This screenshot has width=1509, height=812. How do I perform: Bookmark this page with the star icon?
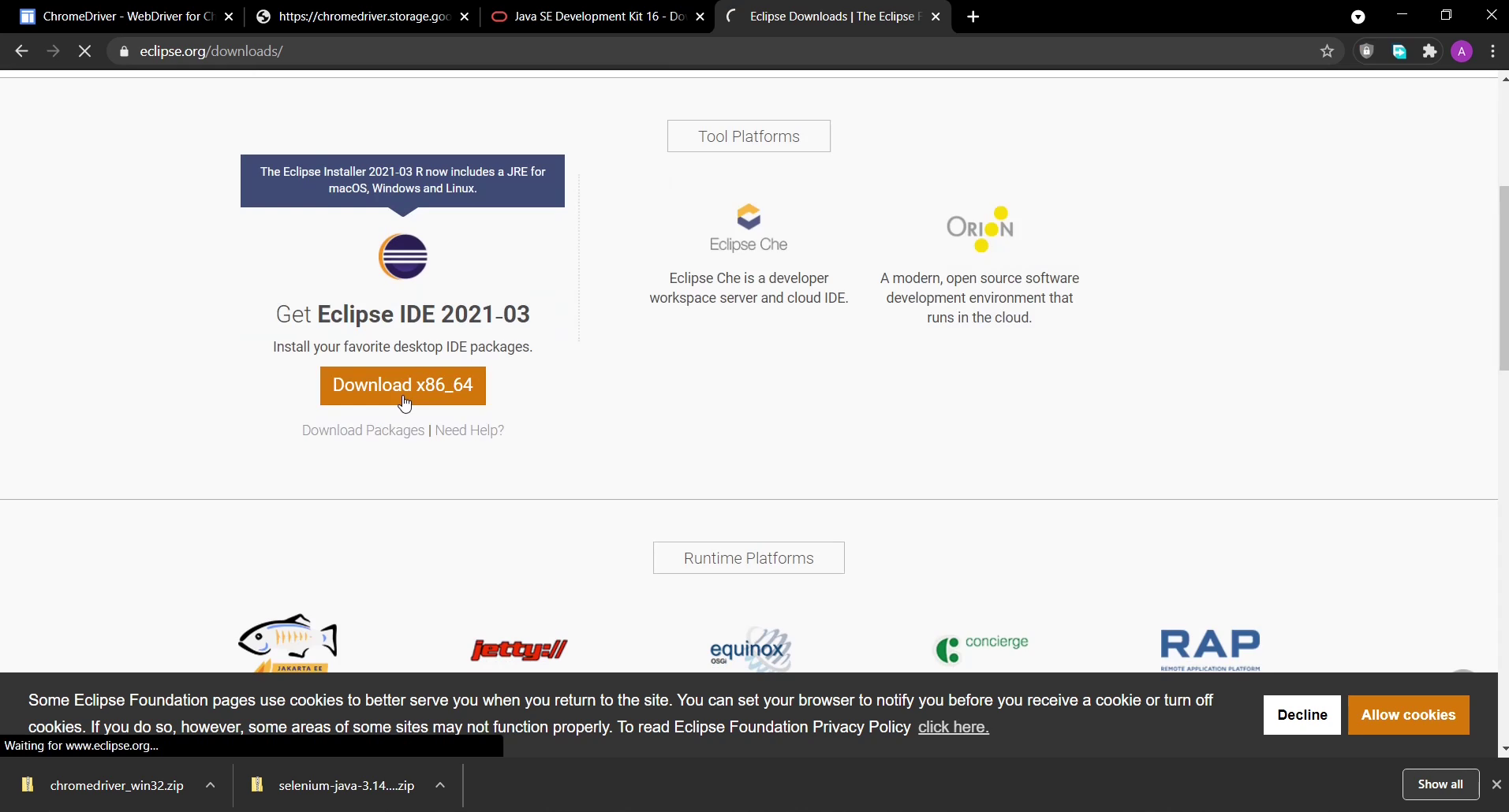[1327, 51]
